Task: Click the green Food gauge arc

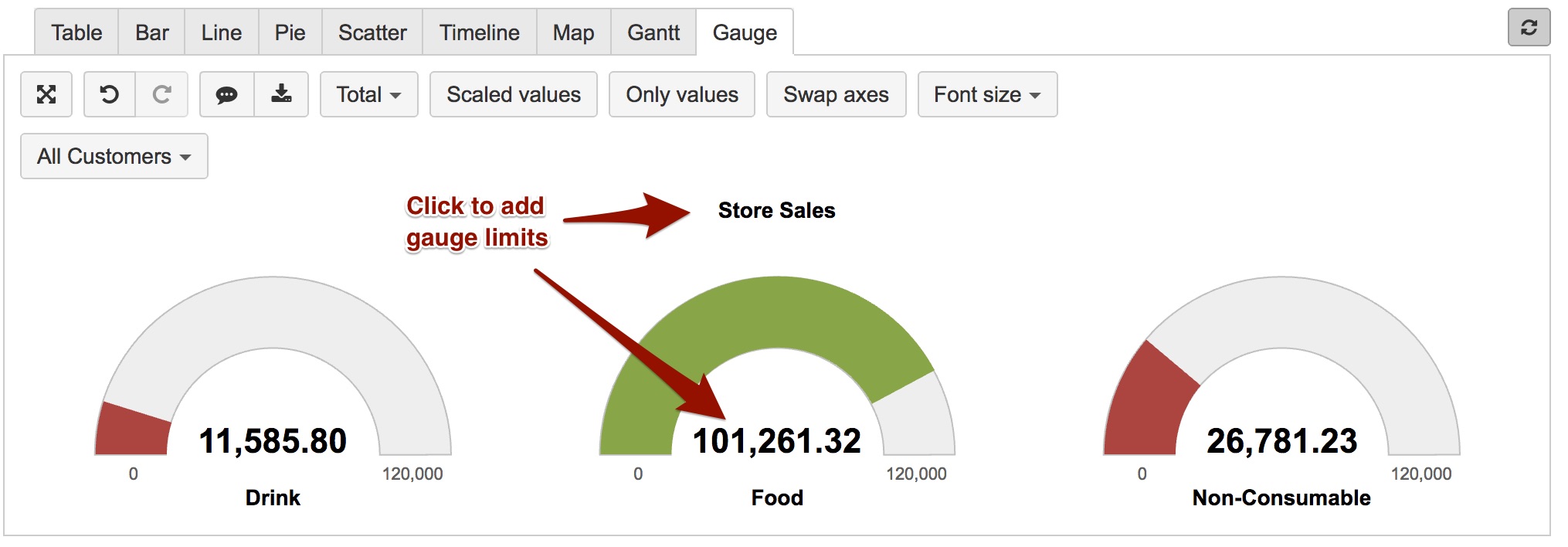Action: point(772,313)
